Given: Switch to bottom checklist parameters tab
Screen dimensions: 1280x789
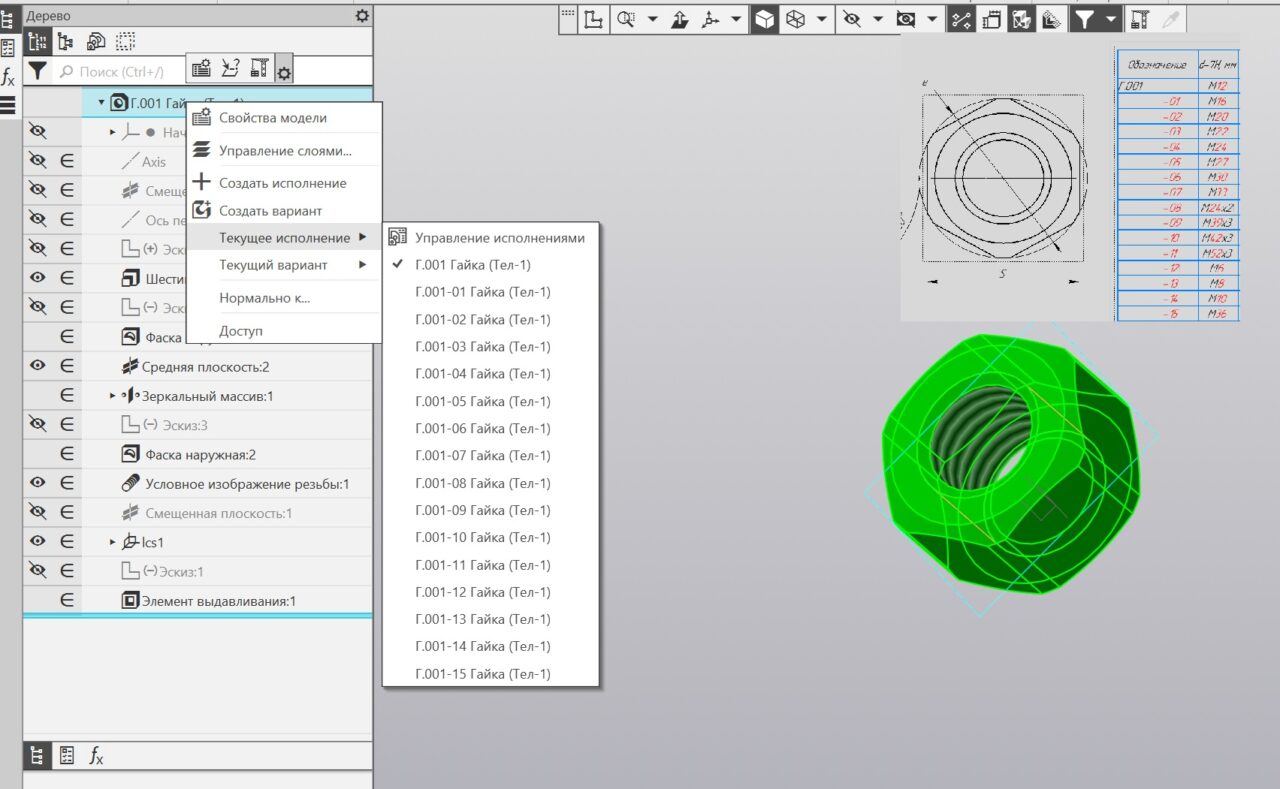Looking at the screenshot, I should pyautogui.click(x=66, y=756).
